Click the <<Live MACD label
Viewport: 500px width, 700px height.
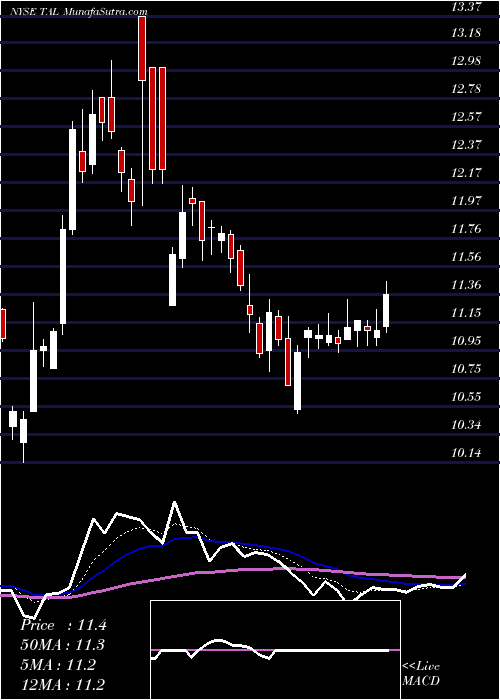pyautogui.click(x=421, y=674)
